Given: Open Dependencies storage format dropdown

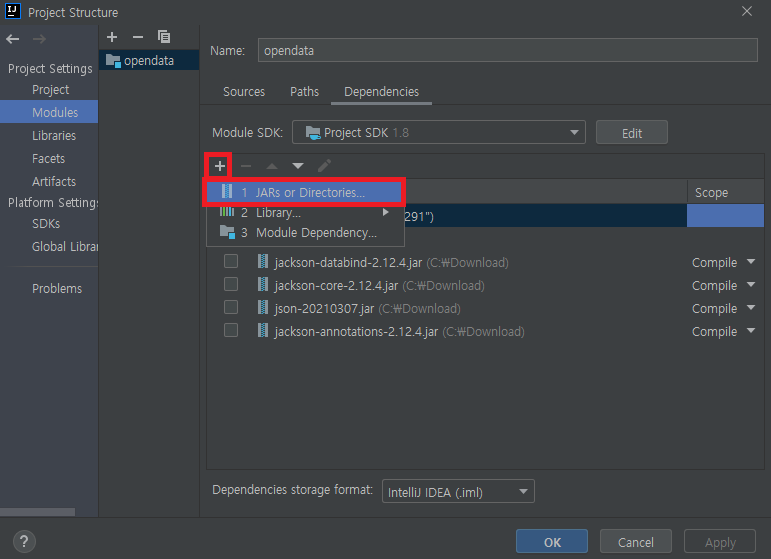Looking at the screenshot, I should tap(458, 491).
